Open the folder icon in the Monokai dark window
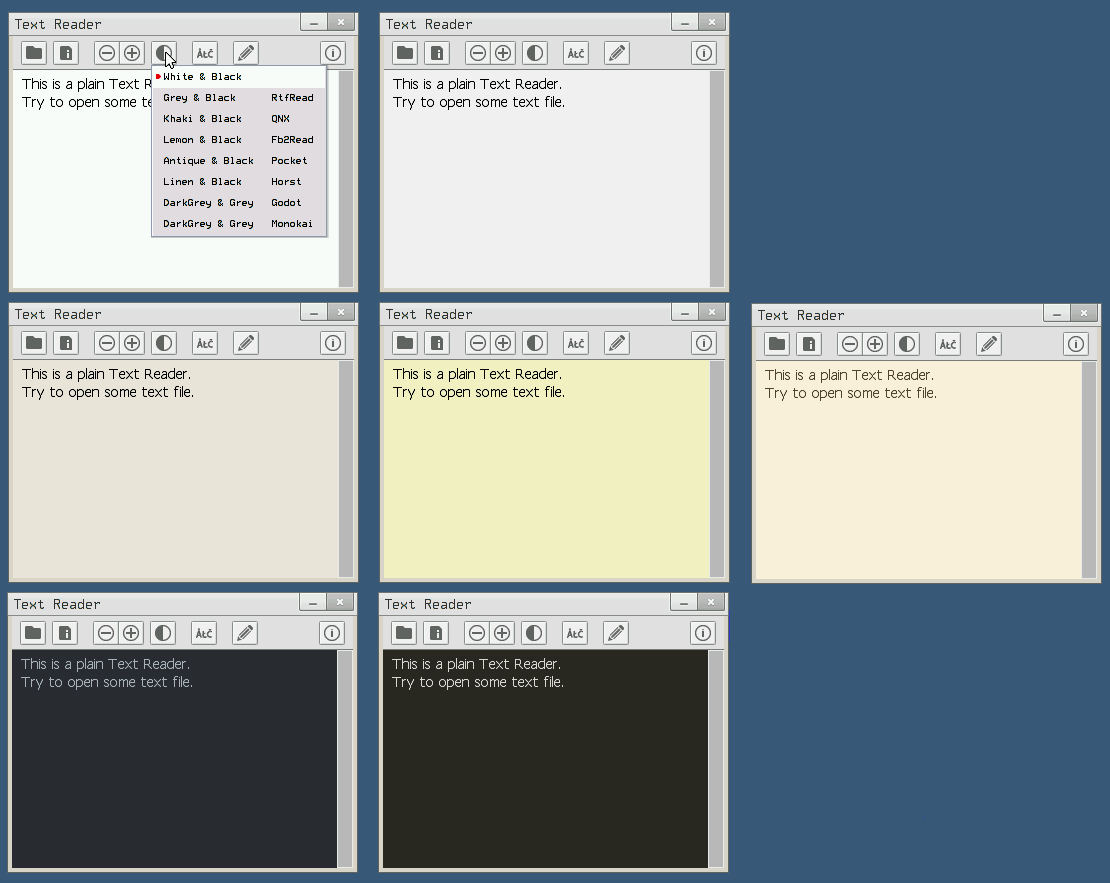This screenshot has width=1110, height=883. coord(404,632)
